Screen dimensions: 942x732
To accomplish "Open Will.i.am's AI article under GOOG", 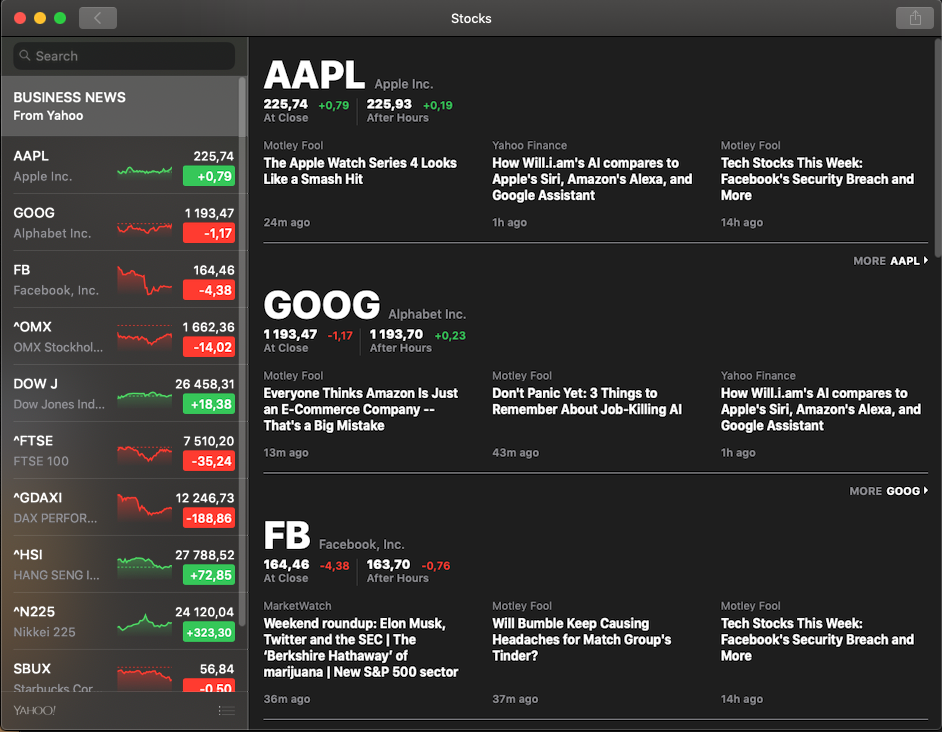I will click(821, 409).
